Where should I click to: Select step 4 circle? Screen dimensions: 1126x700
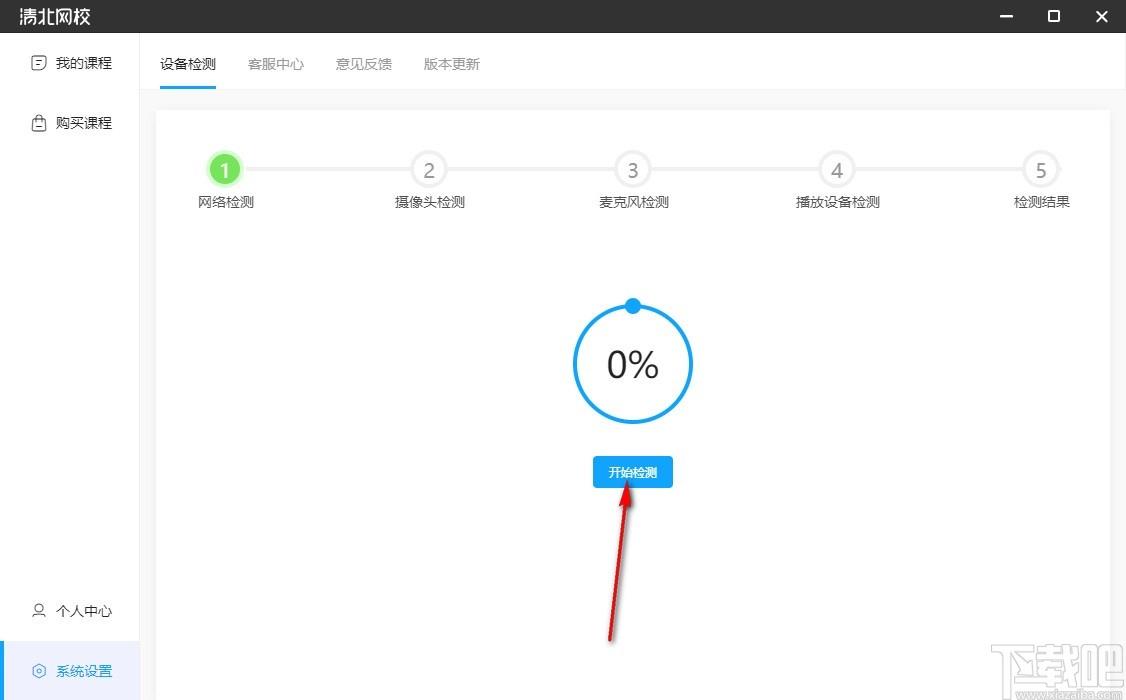(x=837, y=169)
